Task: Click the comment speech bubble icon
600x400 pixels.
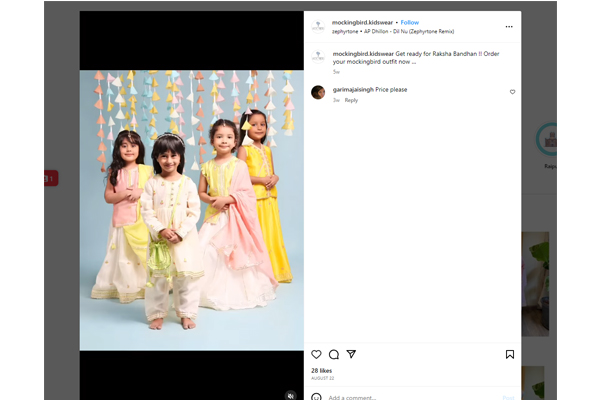Action: pos(334,354)
